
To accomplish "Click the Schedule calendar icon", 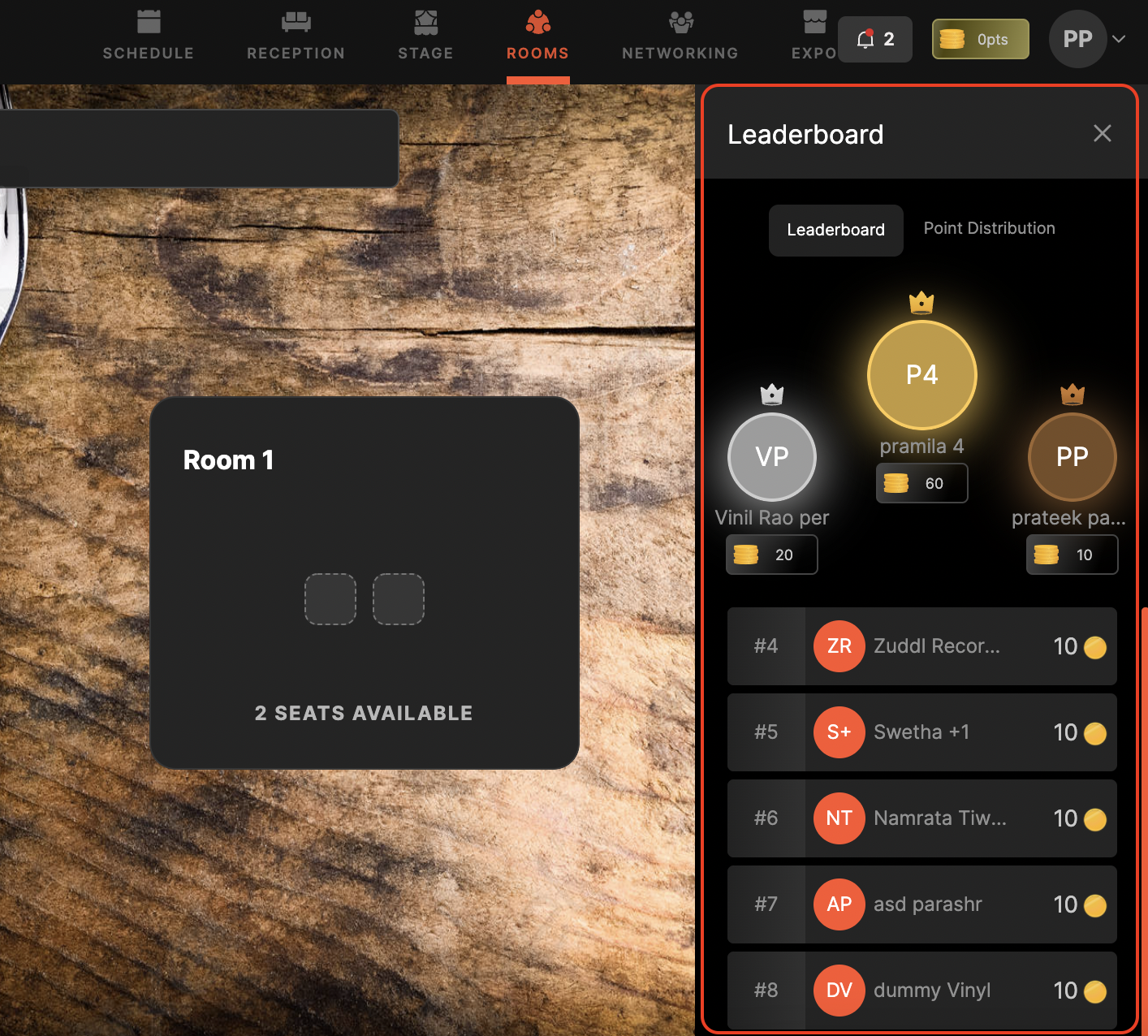I will (x=149, y=22).
